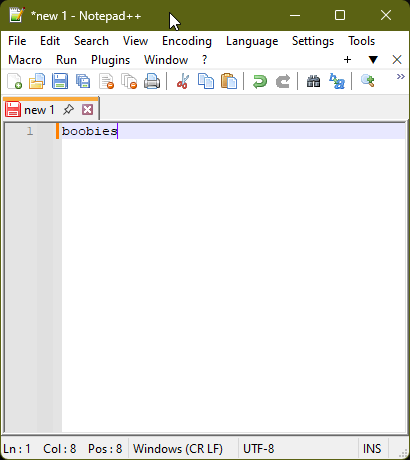Click the Zoom In magnifier icon
The height and width of the screenshot is (460, 410).
pyautogui.click(x=367, y=81)
